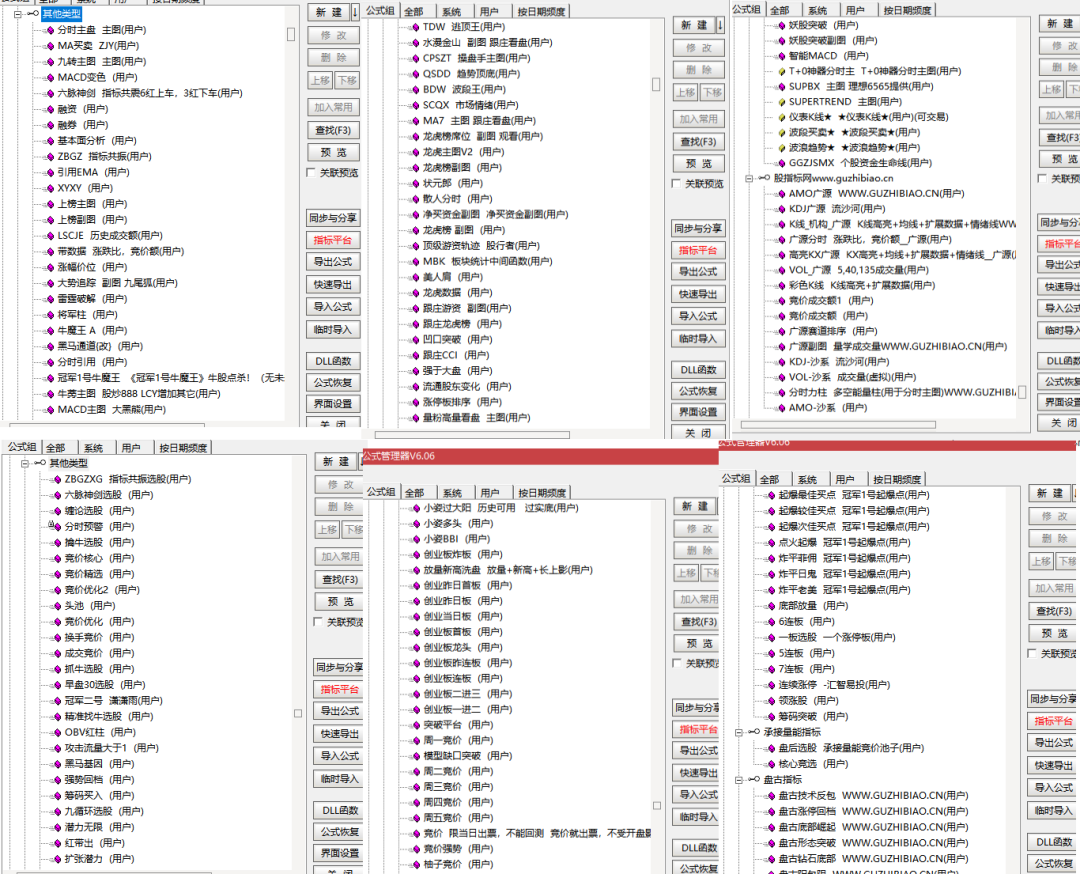Click the icon beside ZBGZXG 指标共振选股
This screenshot has height=874, width=1080.
coord(57,479)
